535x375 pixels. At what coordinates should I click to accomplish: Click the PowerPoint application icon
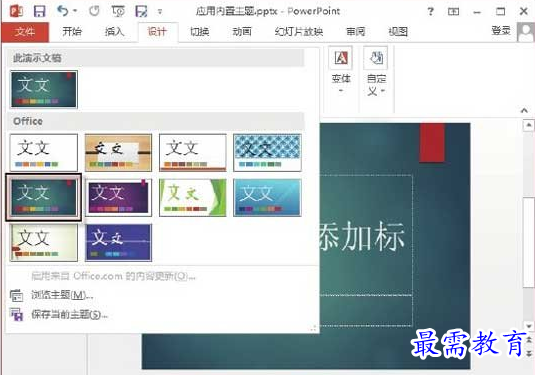17,11
